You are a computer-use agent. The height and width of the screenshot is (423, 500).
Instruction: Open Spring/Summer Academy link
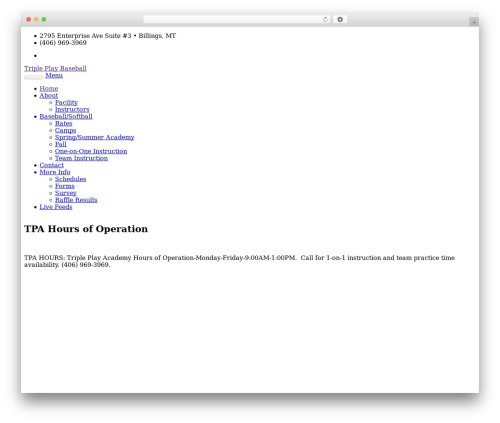coord(95,137)
